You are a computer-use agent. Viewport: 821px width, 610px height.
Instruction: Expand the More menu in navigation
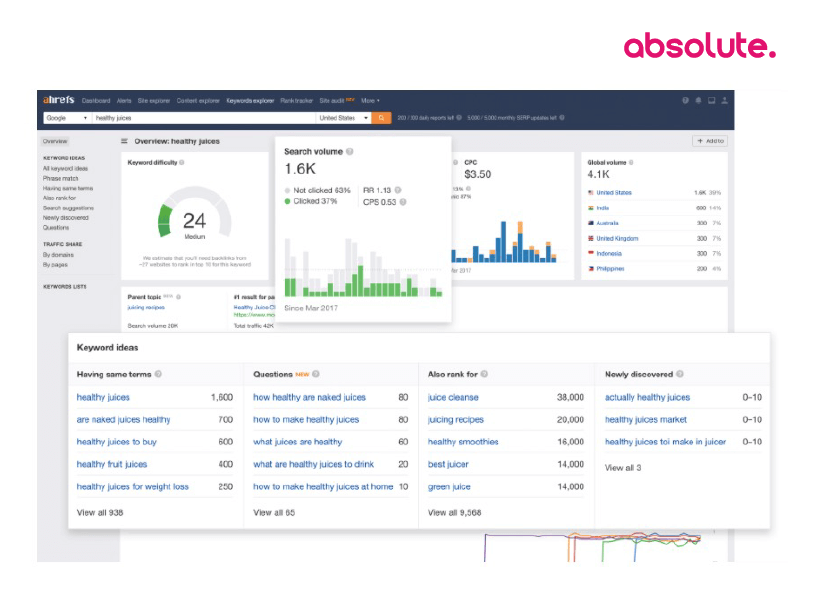370,101
